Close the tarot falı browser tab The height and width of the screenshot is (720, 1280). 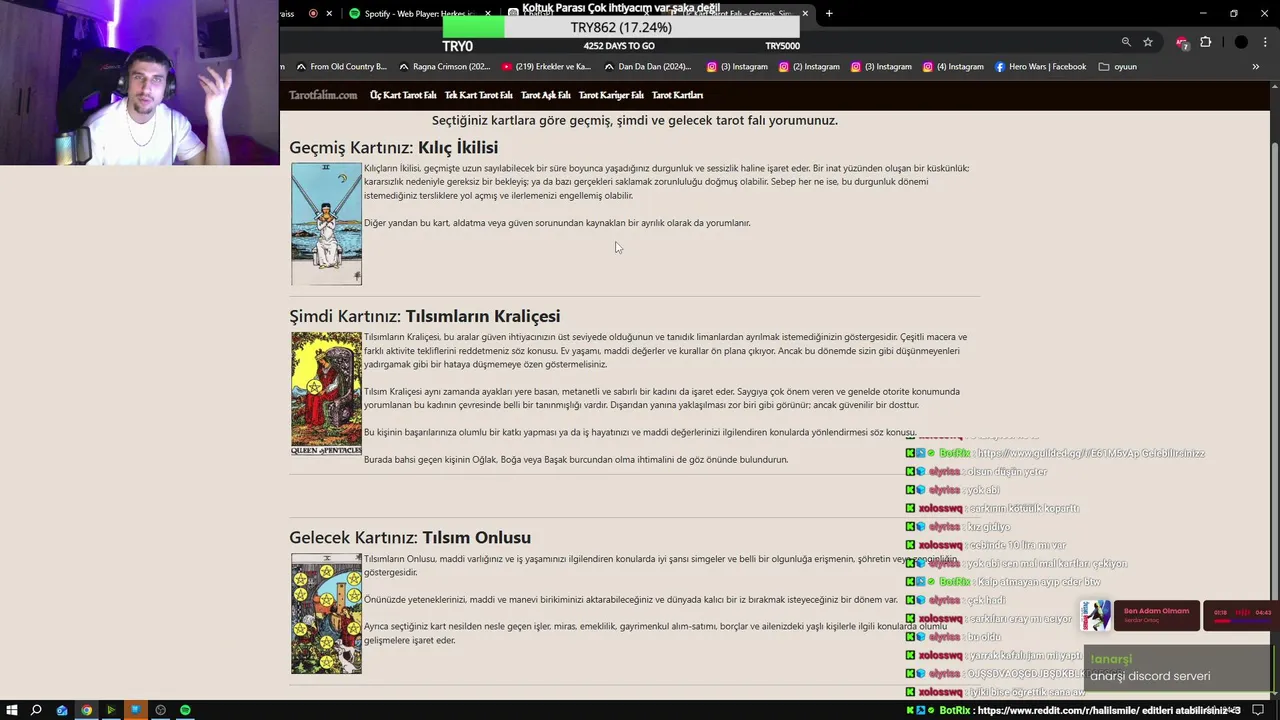tap(805, 14)
